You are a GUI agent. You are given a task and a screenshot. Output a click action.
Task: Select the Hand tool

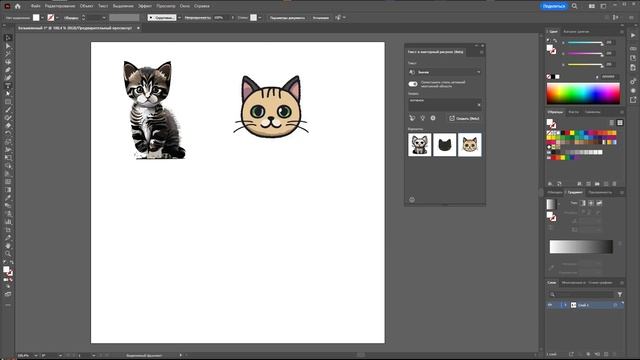point(8,246)
